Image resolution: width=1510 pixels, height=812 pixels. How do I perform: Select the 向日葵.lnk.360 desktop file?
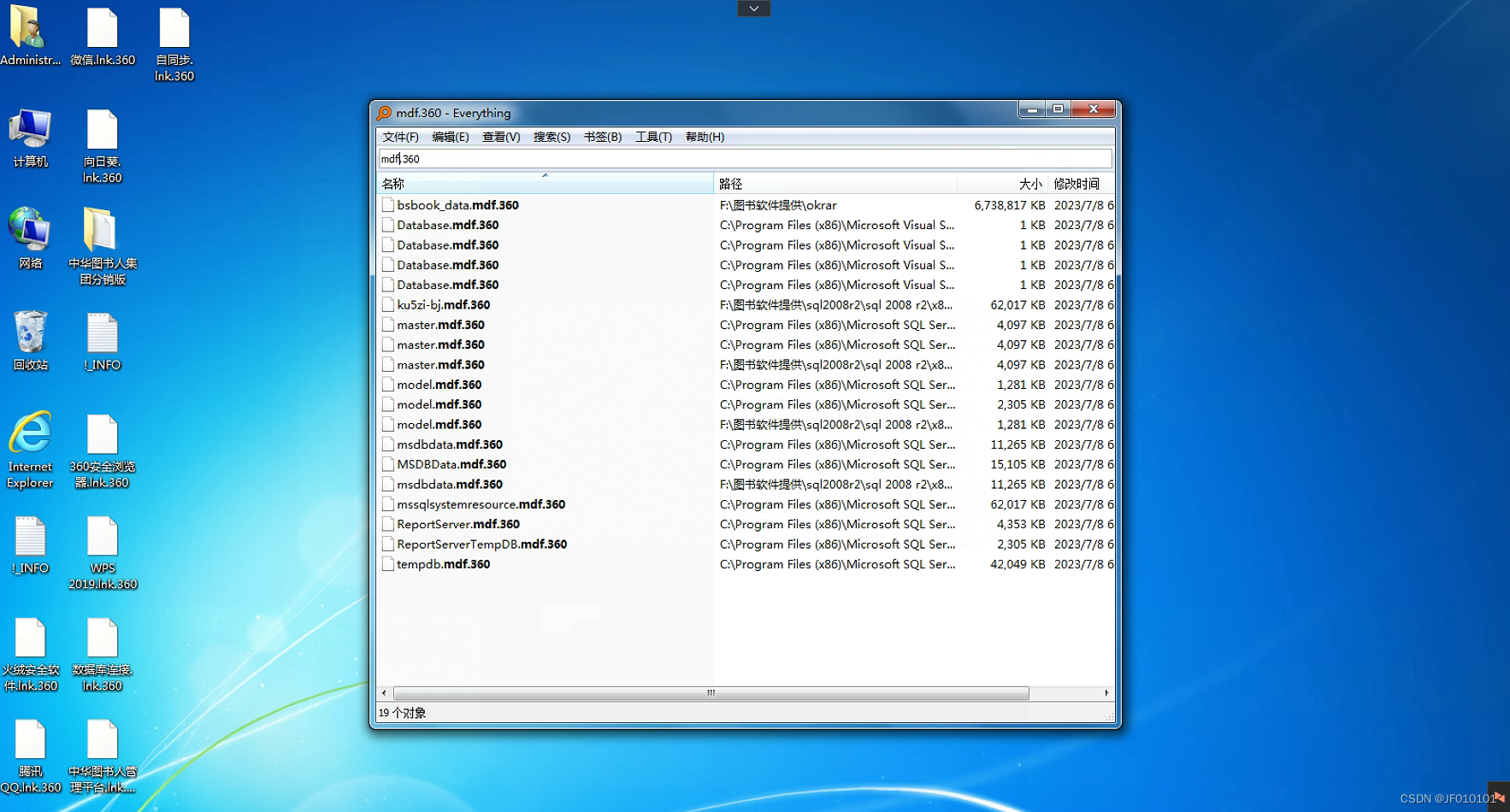point(102,146)
